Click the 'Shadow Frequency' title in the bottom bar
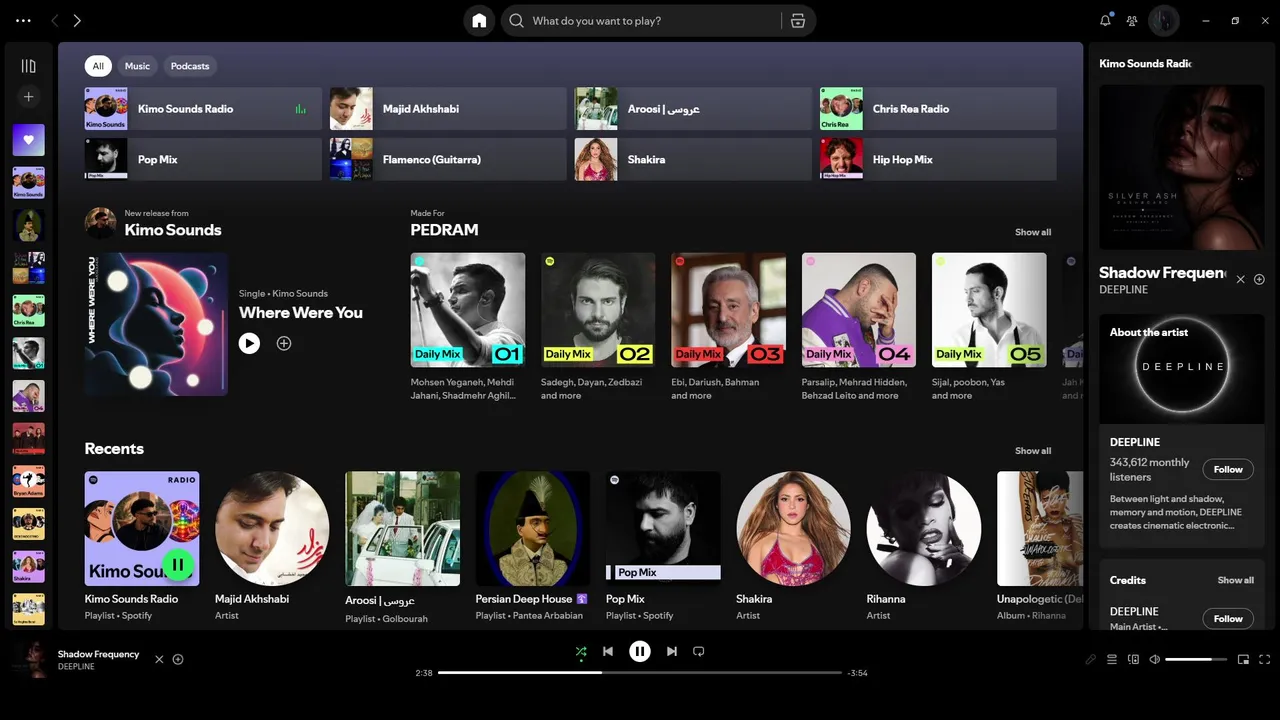Screen dimensions: 1280x720 click(x=98, y=654)
